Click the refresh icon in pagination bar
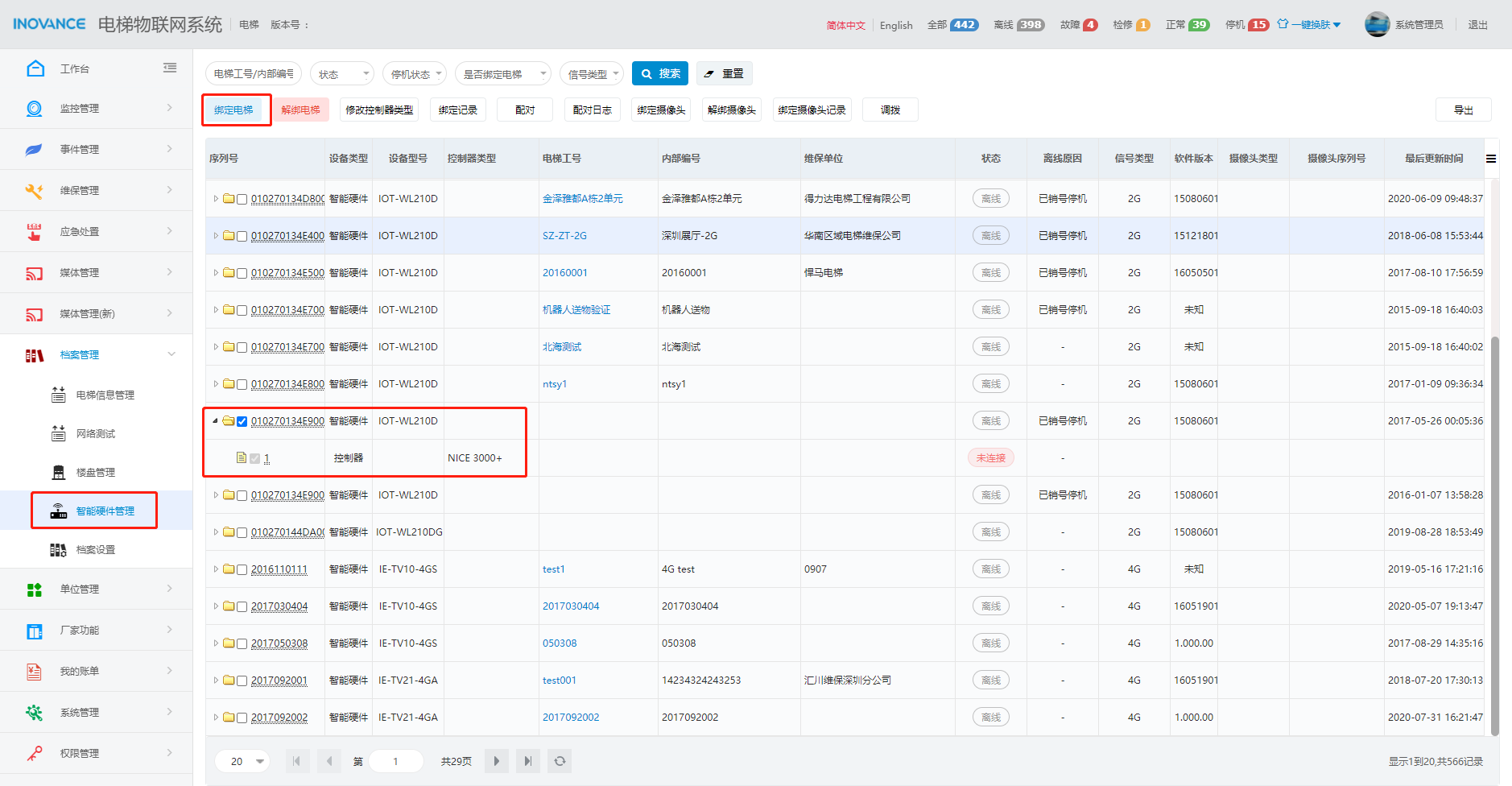This screenshot has height=786, width=1512. coord(560,761)
